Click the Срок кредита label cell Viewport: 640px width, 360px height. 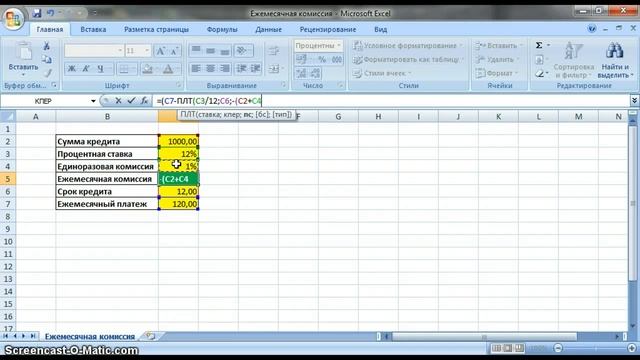click(107, 191)
